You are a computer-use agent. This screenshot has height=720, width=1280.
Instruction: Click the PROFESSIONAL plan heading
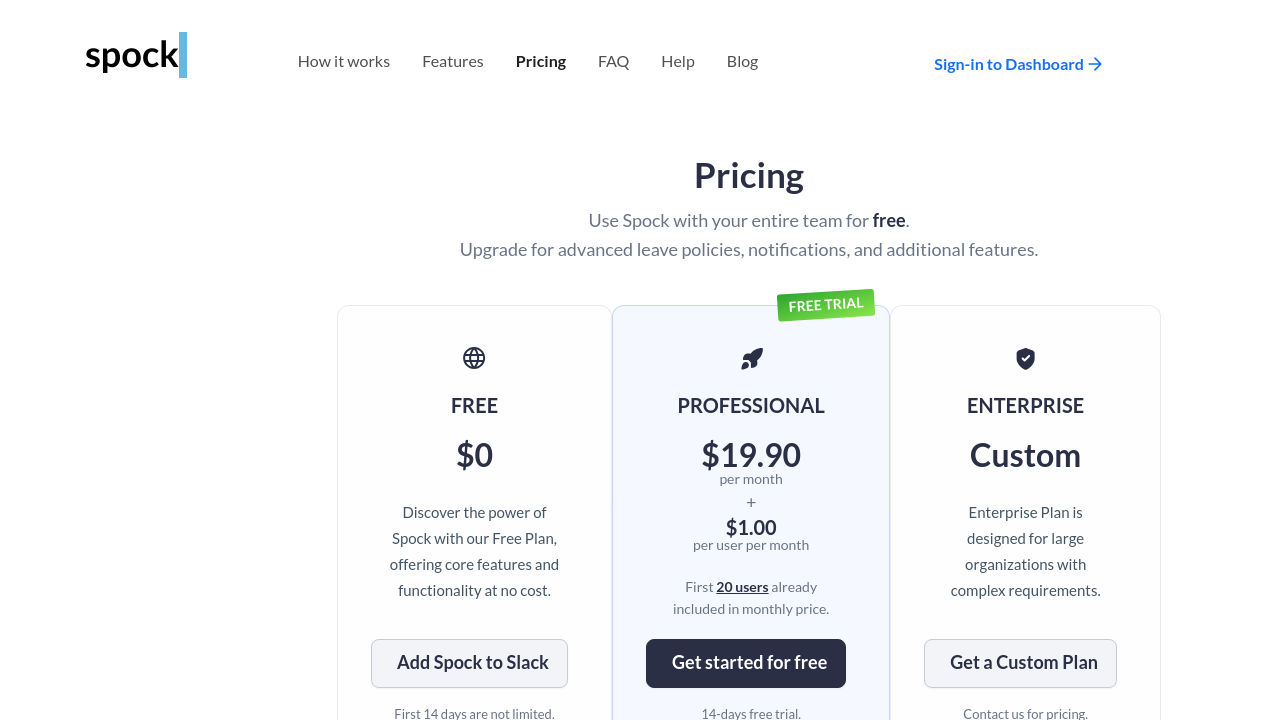pyautogui.click(x=751, y=406)
